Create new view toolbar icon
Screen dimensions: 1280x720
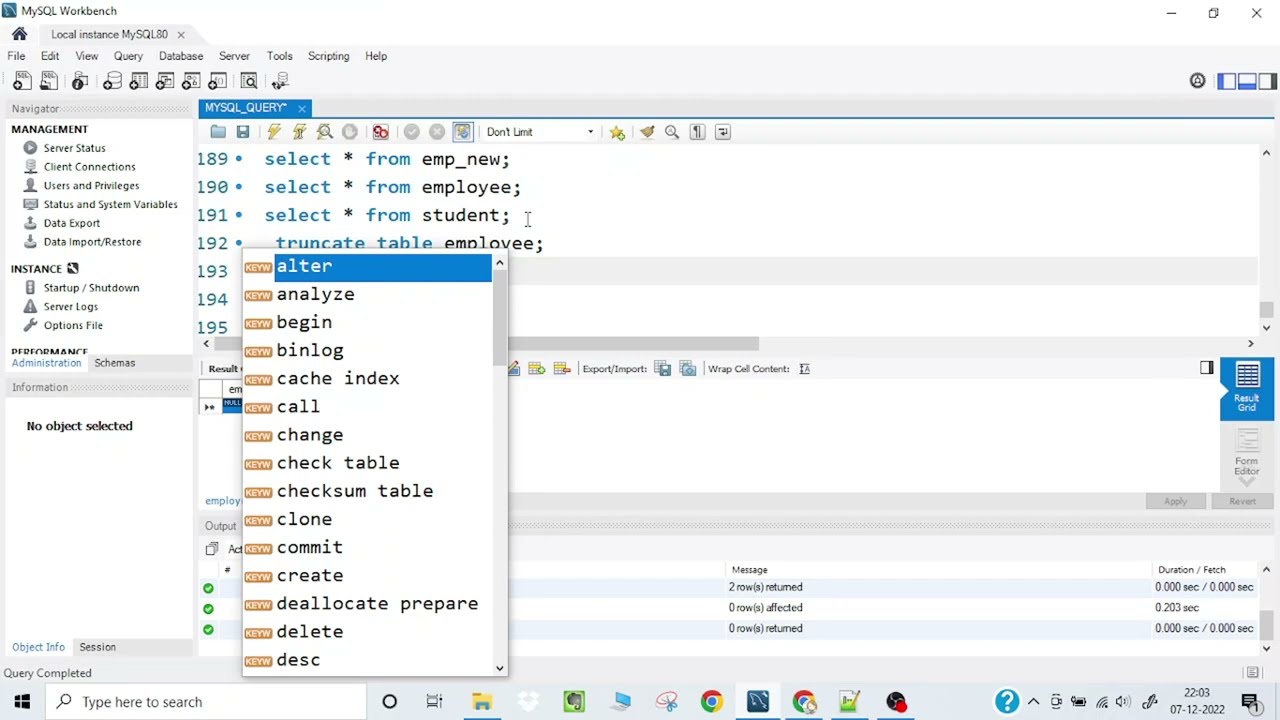click(x=164, y=81)
